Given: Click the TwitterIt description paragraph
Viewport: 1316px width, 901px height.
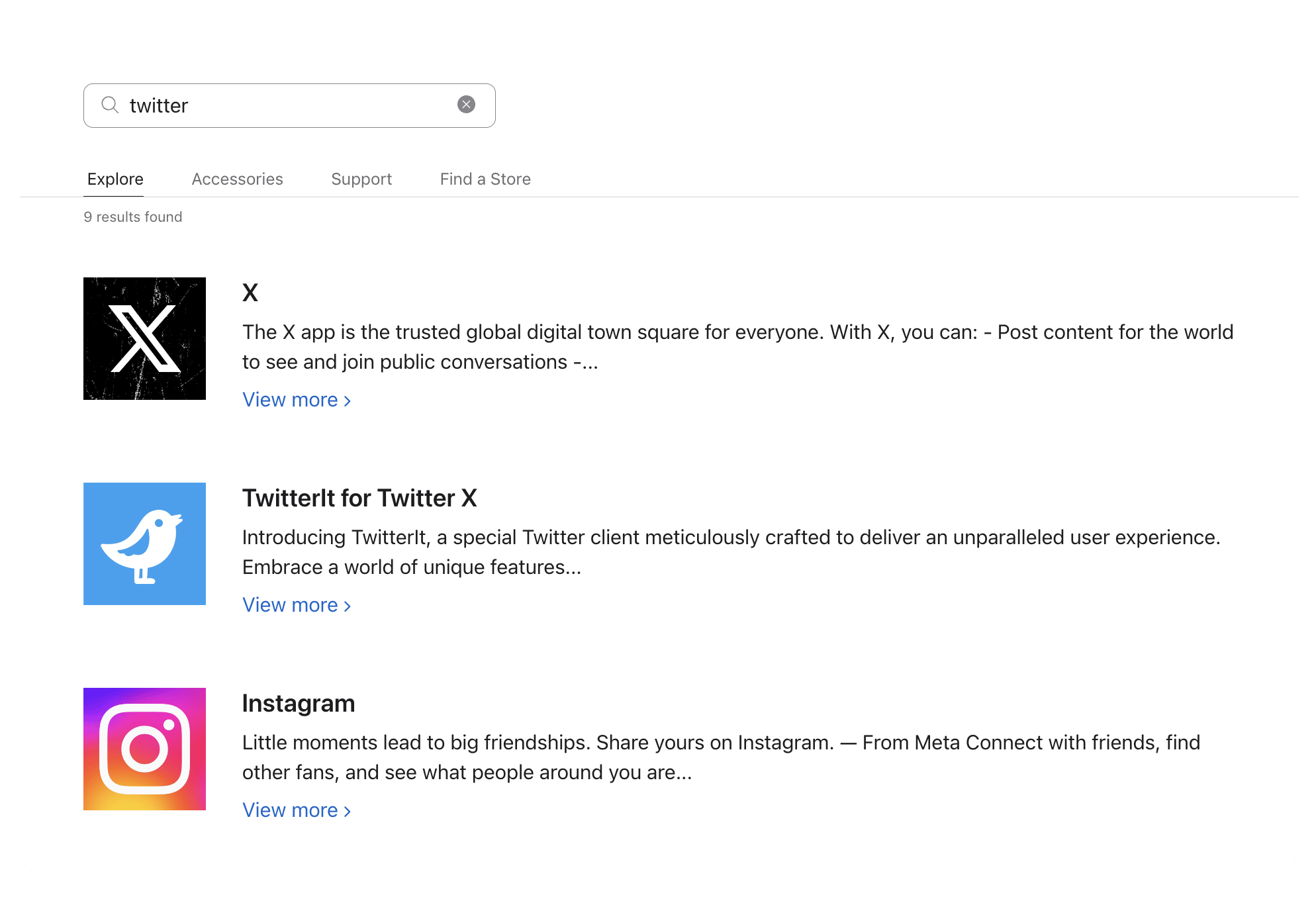Looking at the screenshot, I should pos(731,552).
